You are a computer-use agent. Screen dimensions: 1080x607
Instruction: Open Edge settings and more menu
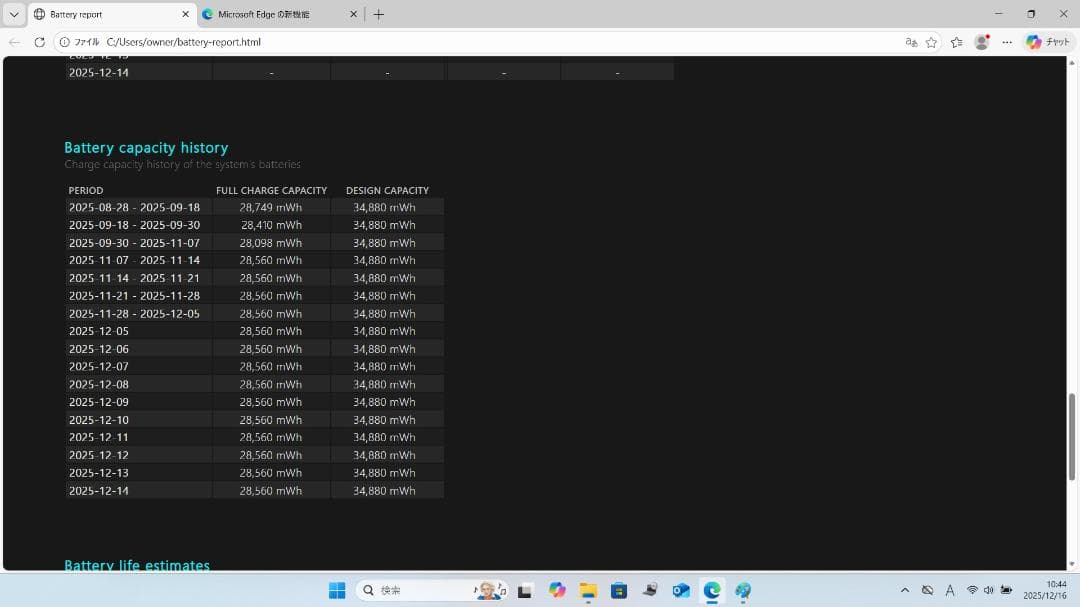click(x=1007, y=42)
